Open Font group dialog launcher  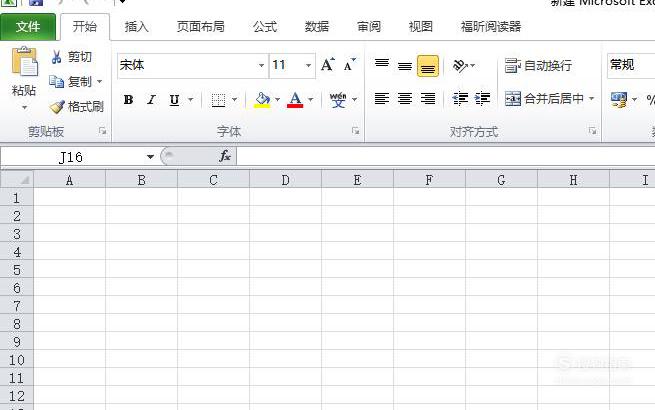(x=355, y=131)
